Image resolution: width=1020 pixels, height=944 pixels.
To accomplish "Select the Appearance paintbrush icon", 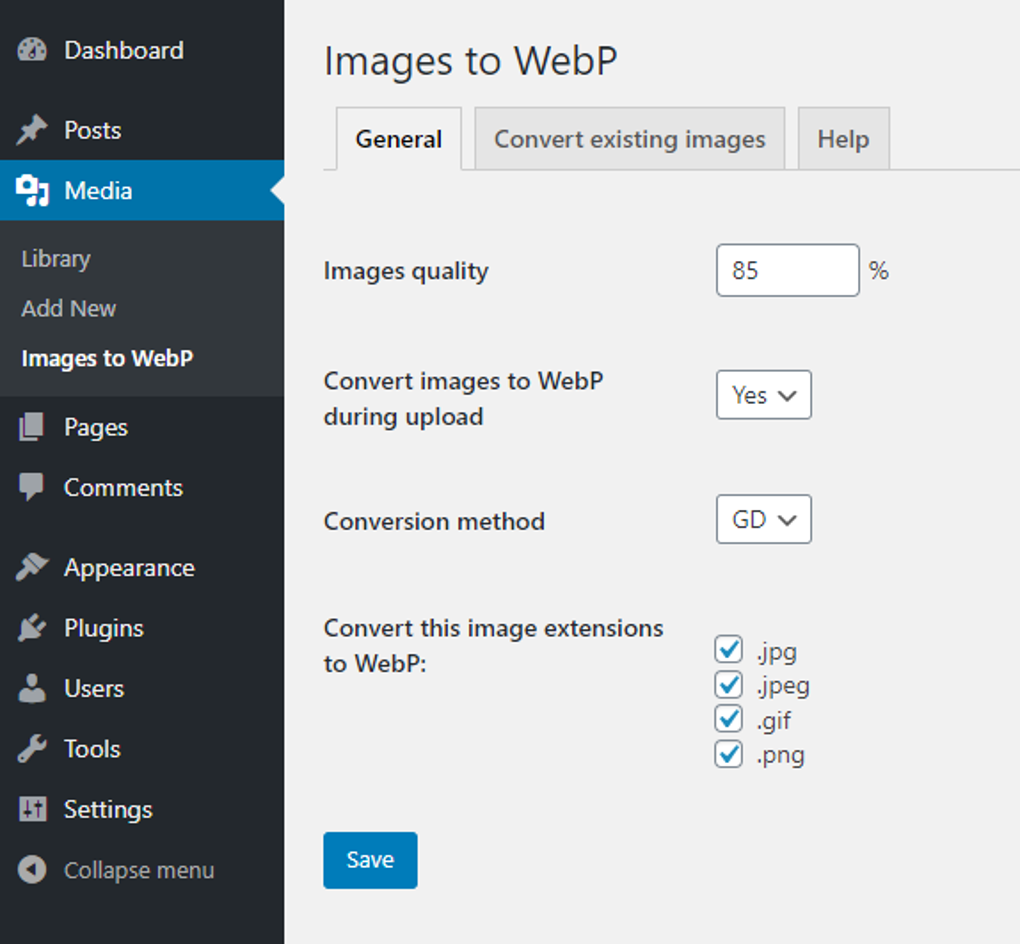I will (x=32, y=567).
